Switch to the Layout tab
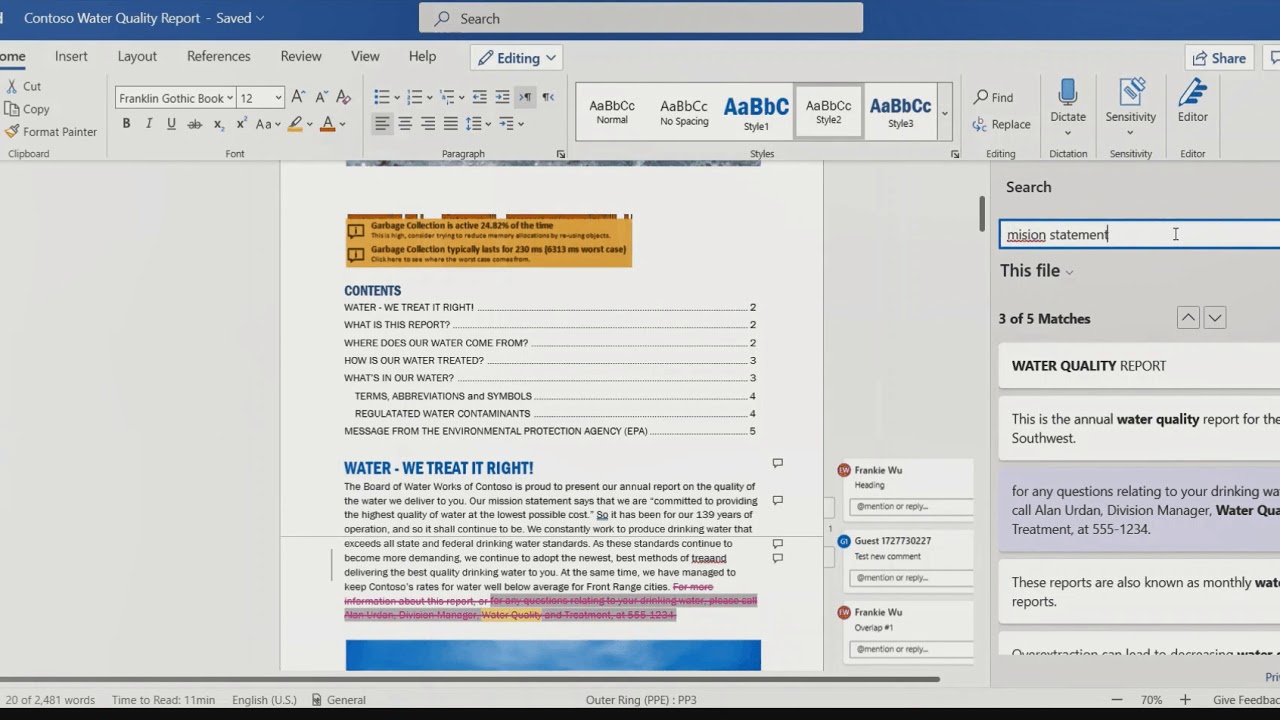The width and height of the screenshot is (1280, 720). click(x=137, y=56)
